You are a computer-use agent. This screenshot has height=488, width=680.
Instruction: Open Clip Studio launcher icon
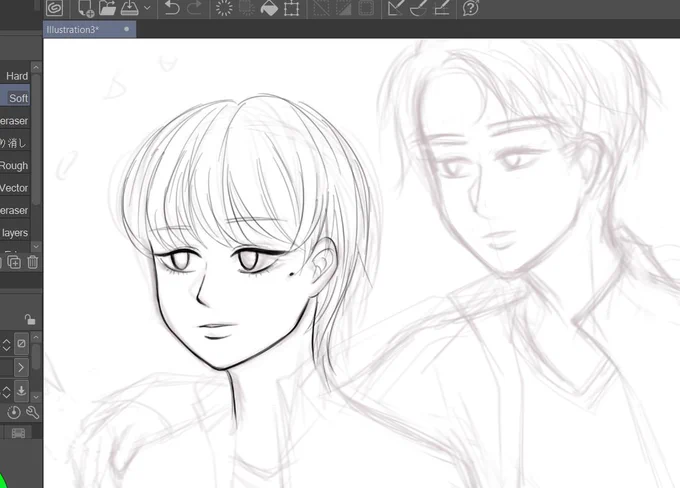click(x=55, y=8)
